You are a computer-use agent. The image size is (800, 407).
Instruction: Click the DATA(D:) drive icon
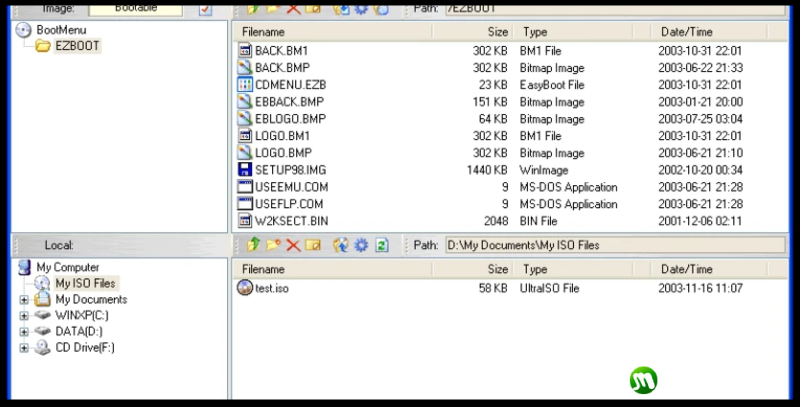pos(43,332)
